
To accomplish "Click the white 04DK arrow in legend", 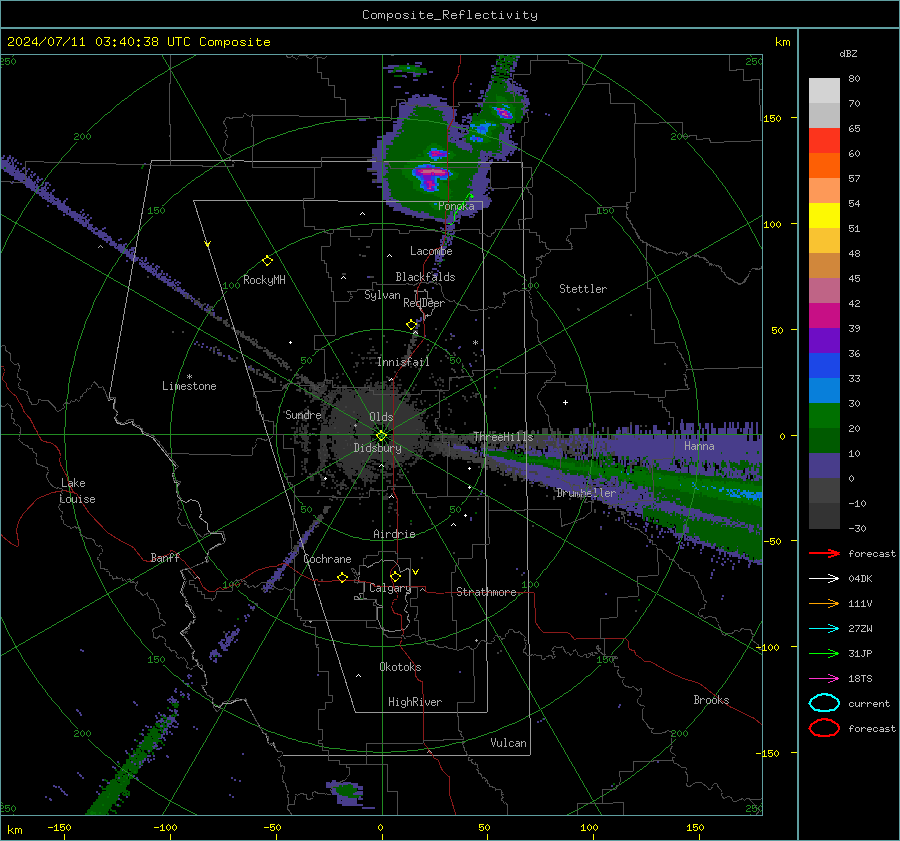I will (824, 579).
